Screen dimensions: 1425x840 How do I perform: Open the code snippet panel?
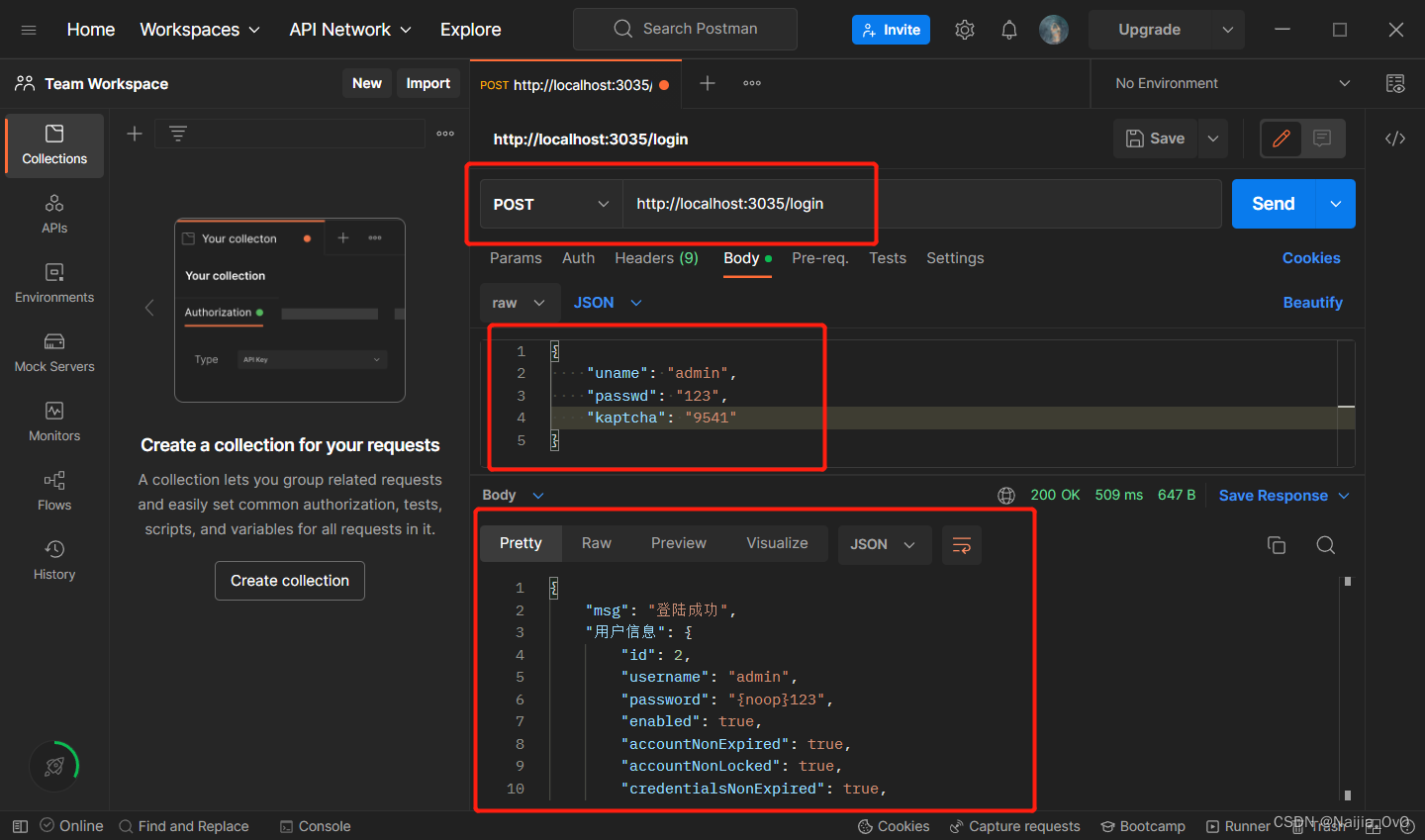(x=1395, y=139)
